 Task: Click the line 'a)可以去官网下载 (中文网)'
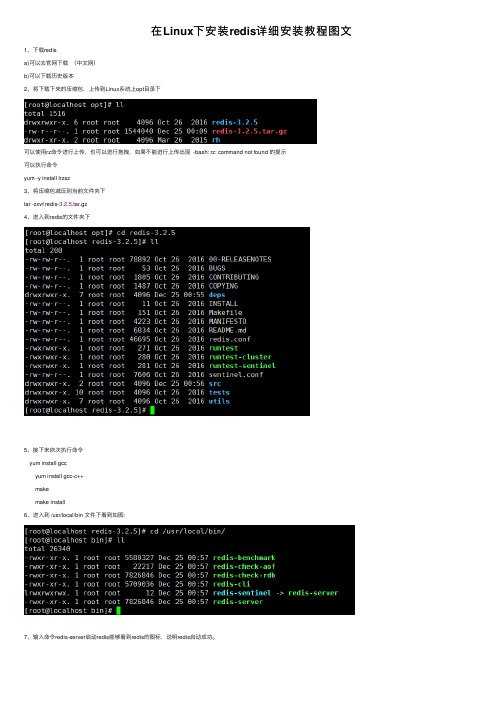(x=60, y=63)
